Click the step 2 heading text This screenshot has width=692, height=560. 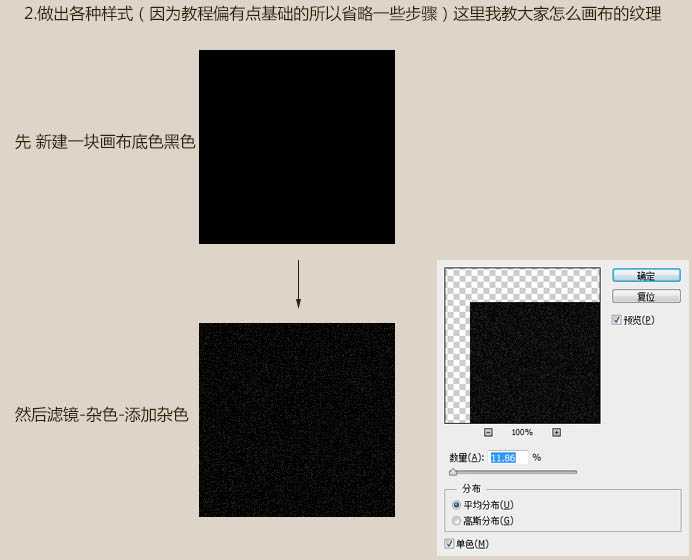[343, 14]
